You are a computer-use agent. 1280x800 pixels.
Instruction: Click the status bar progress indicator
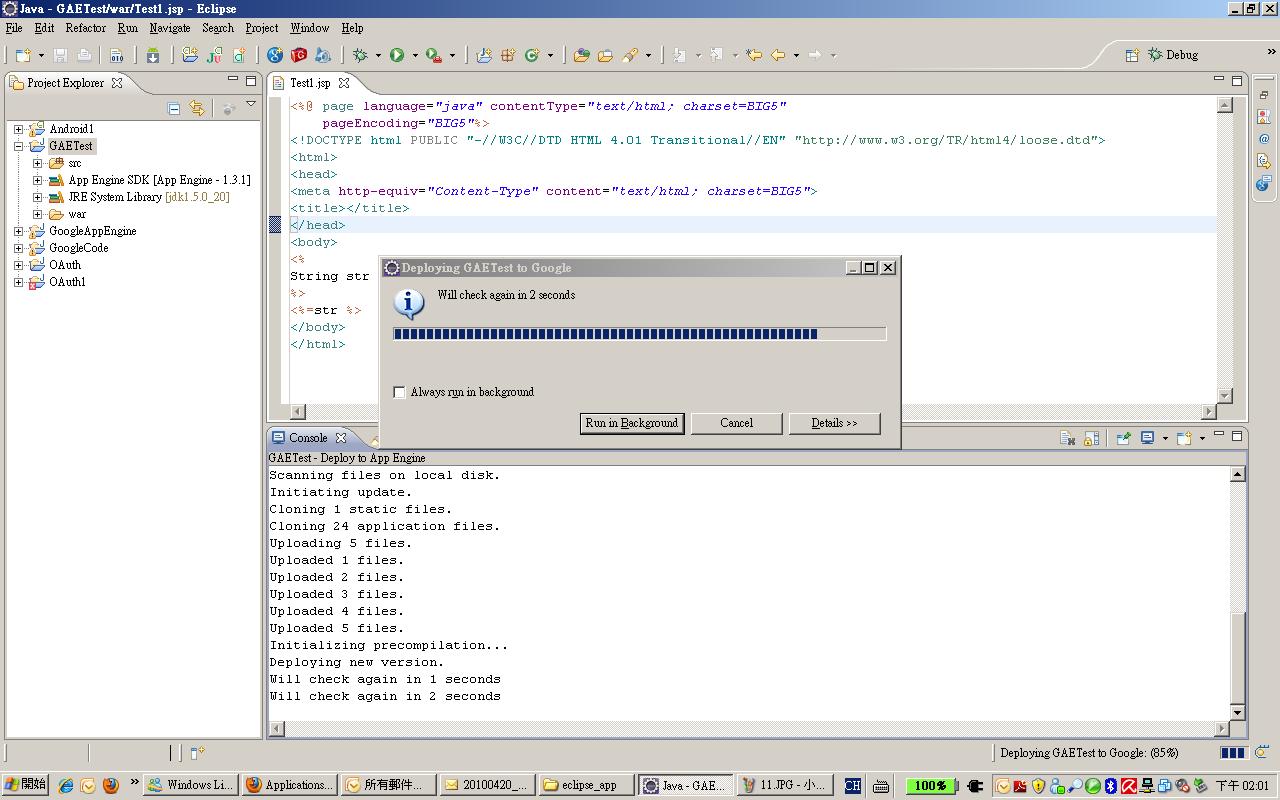tap(1233, 753)
